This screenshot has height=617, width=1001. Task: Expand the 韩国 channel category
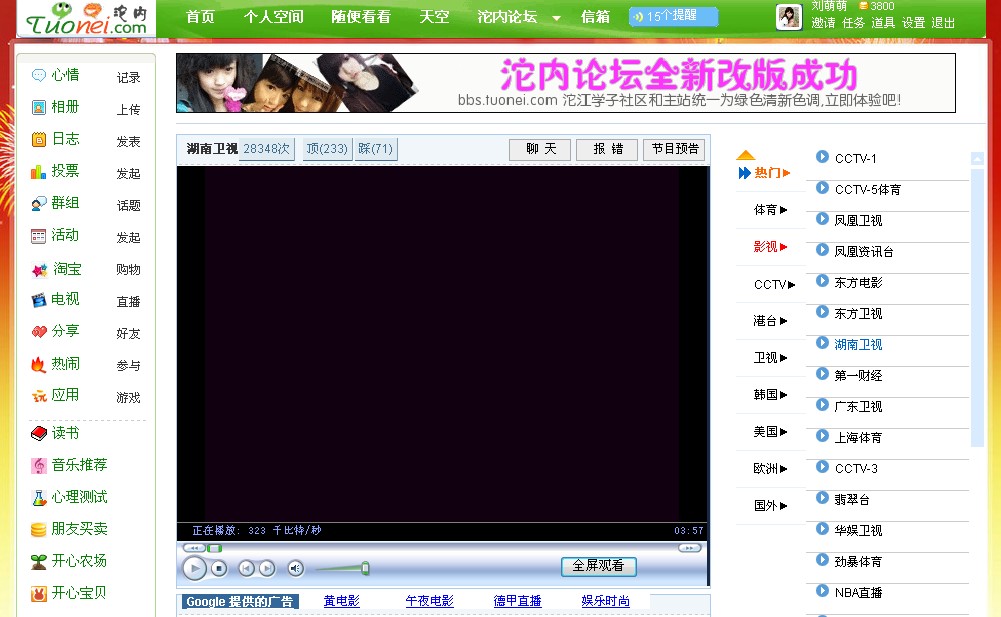[771, 395]
